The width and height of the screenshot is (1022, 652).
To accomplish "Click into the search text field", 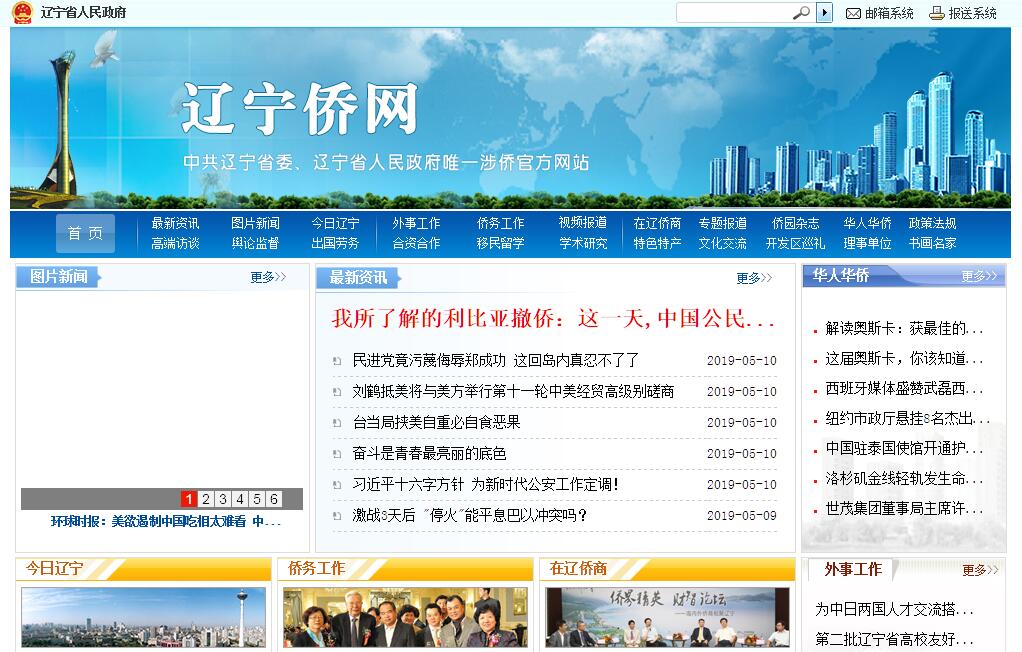I will [735, 13].
